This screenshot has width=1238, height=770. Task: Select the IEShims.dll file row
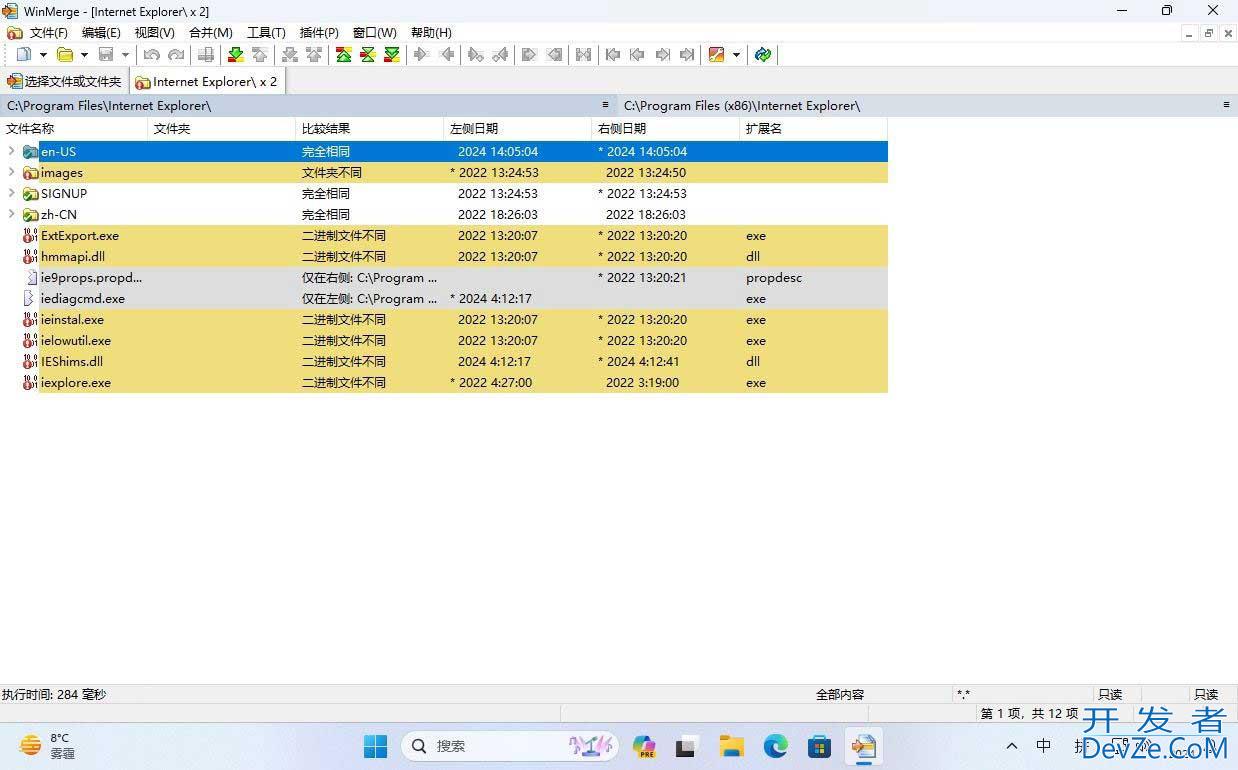(444, 361)
